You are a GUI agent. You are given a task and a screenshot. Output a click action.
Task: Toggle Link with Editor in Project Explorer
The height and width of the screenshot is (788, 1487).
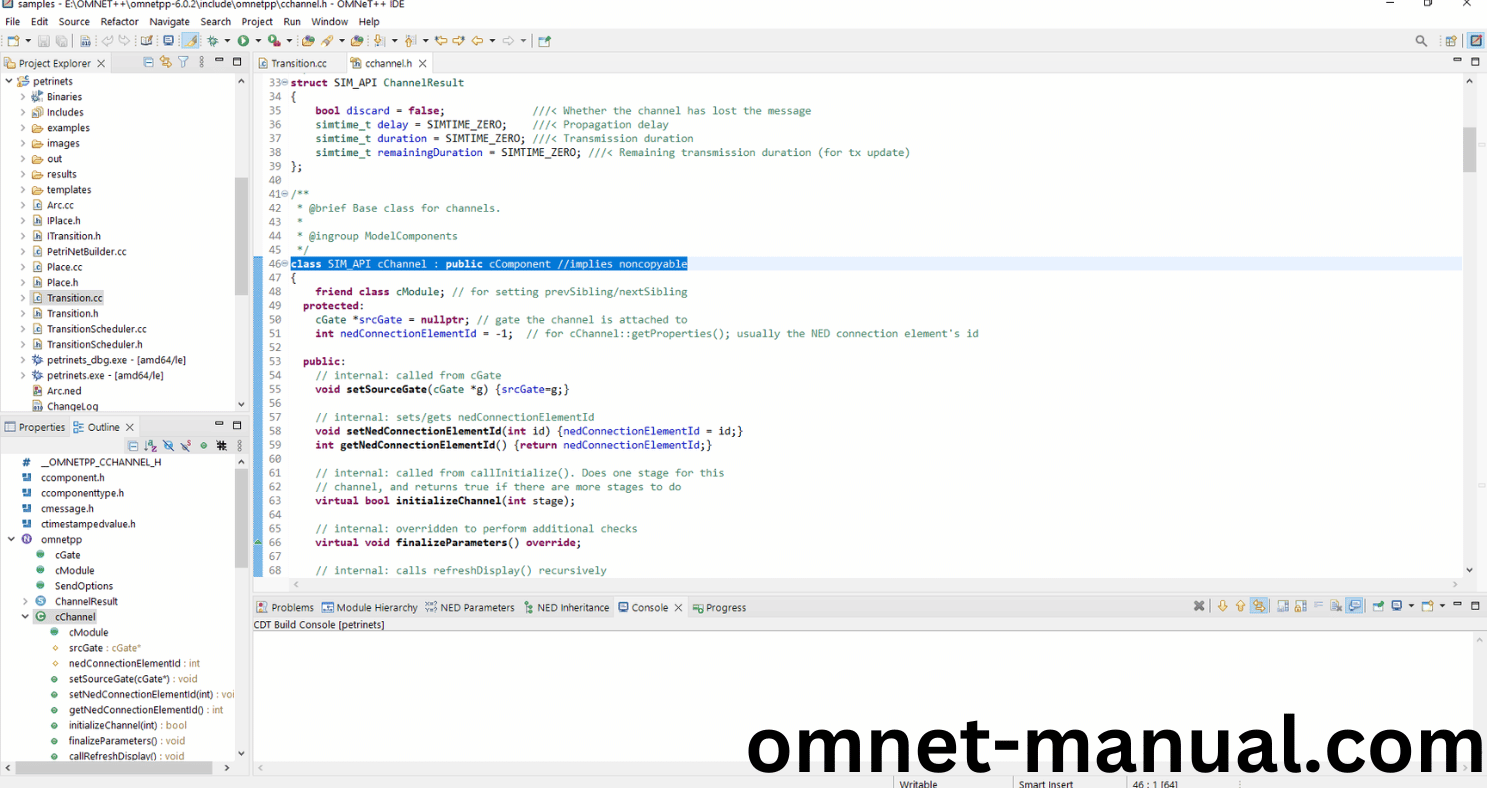coord(166,62)
